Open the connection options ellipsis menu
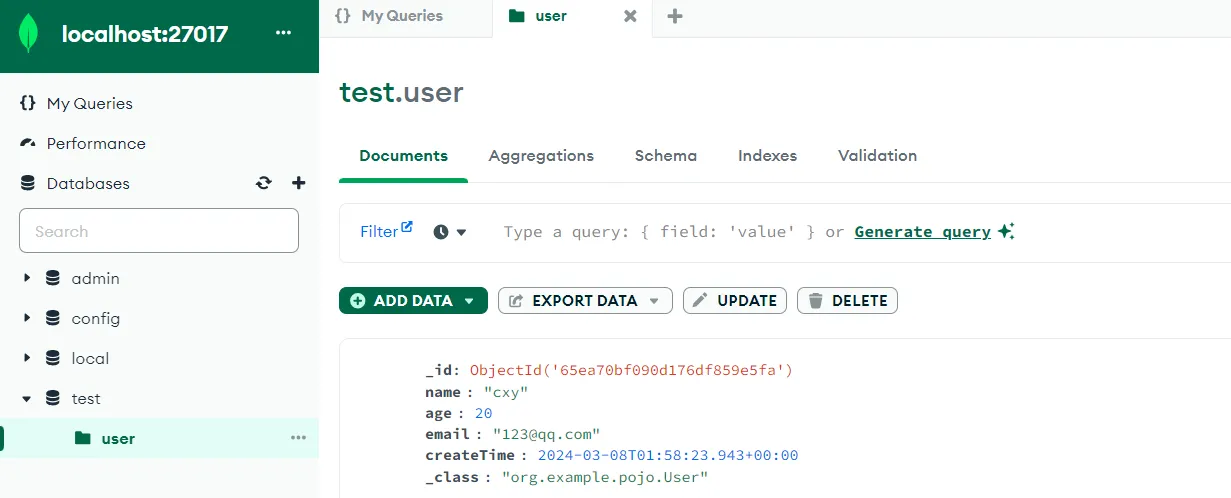 click(283, 34)
